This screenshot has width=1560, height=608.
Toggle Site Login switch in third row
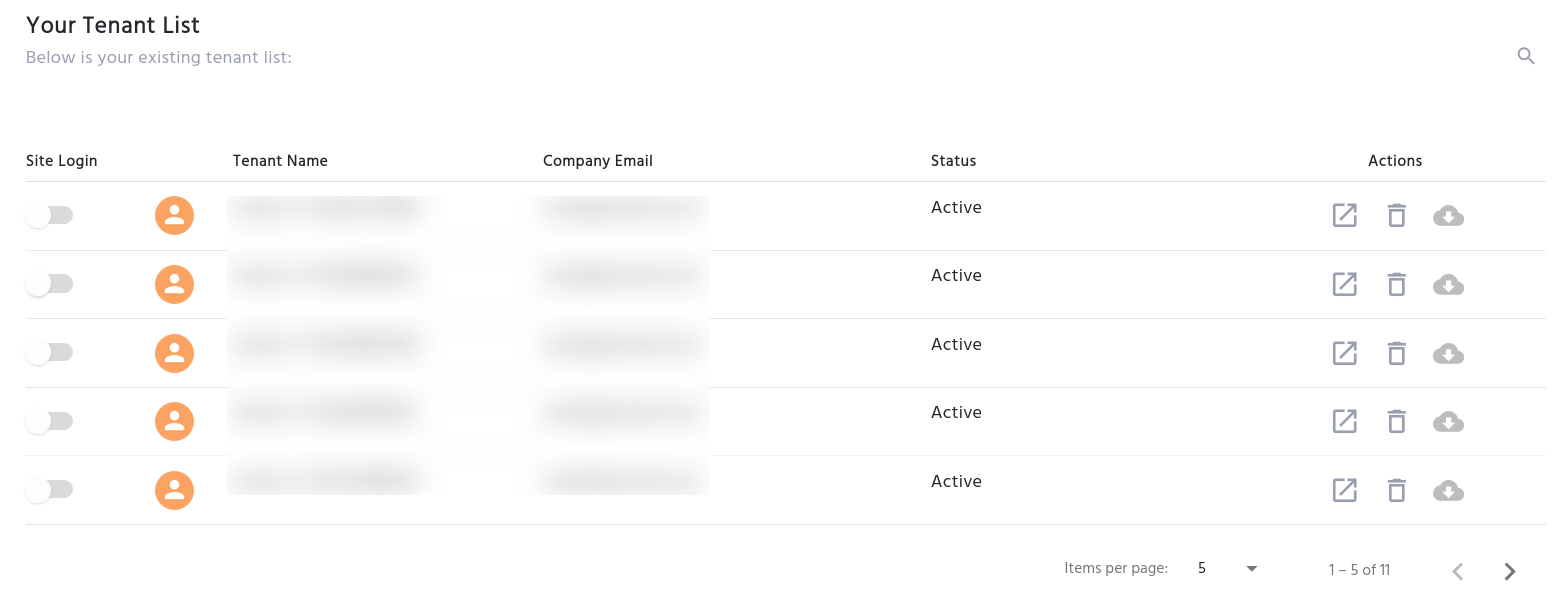[49, 352]
